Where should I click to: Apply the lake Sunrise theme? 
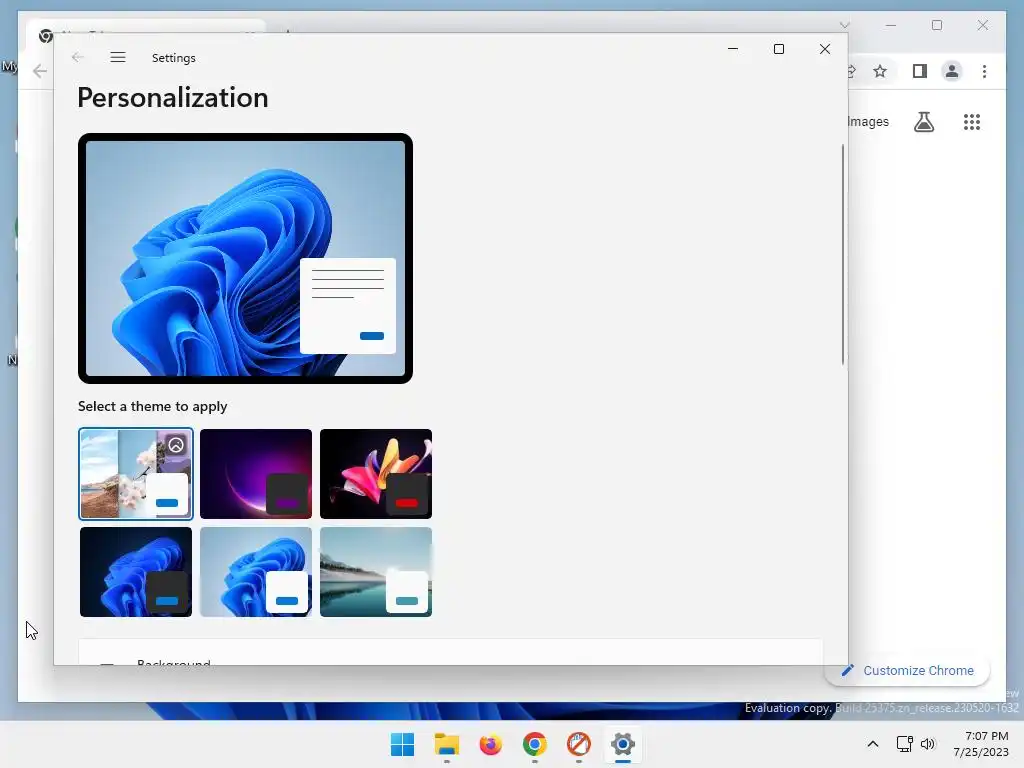click(376, 572)
